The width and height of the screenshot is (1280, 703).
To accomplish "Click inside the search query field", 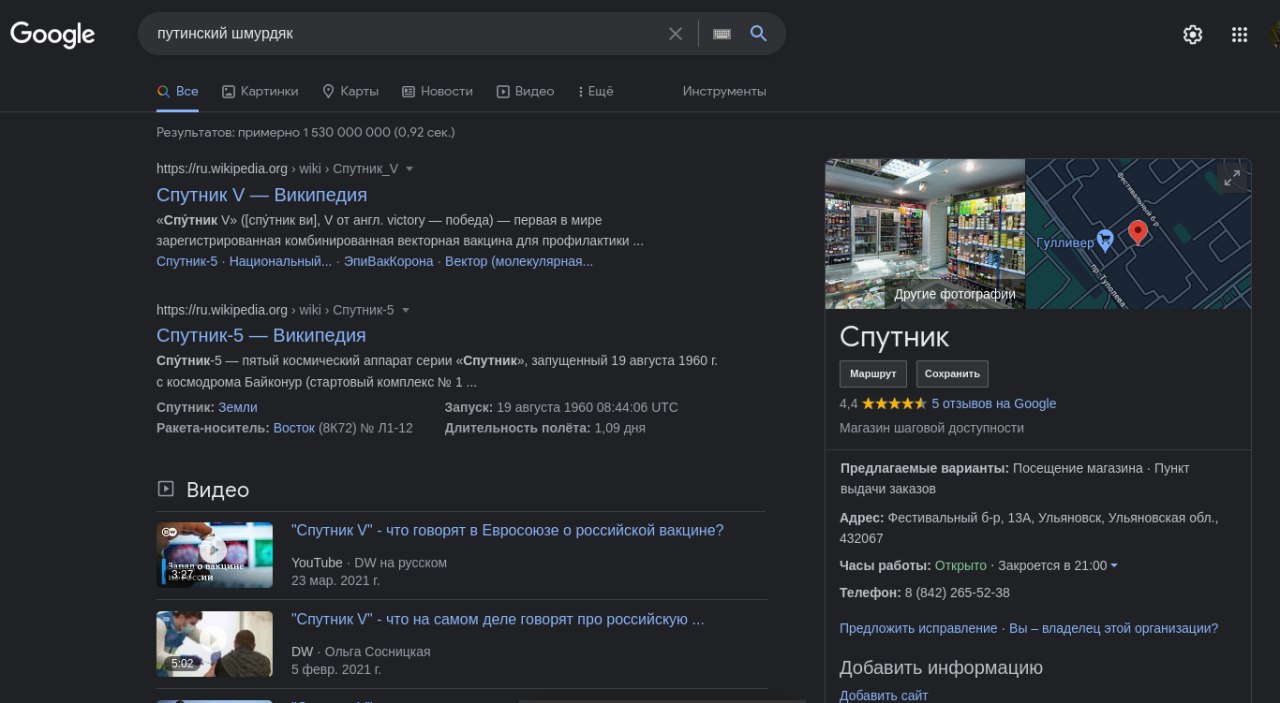I will click(405, 34).
